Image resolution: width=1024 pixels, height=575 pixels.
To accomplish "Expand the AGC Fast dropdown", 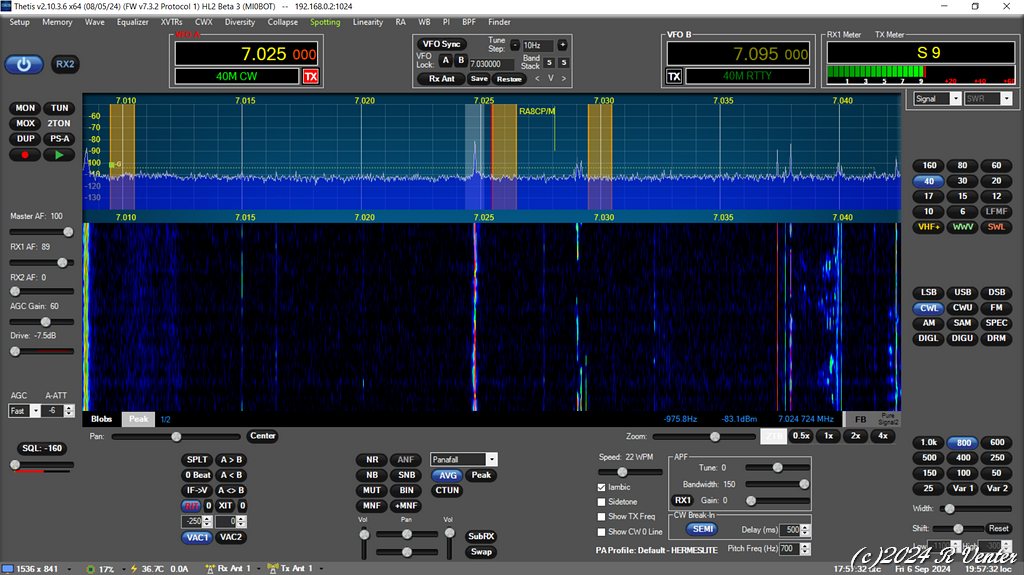I will coord(34,411).
